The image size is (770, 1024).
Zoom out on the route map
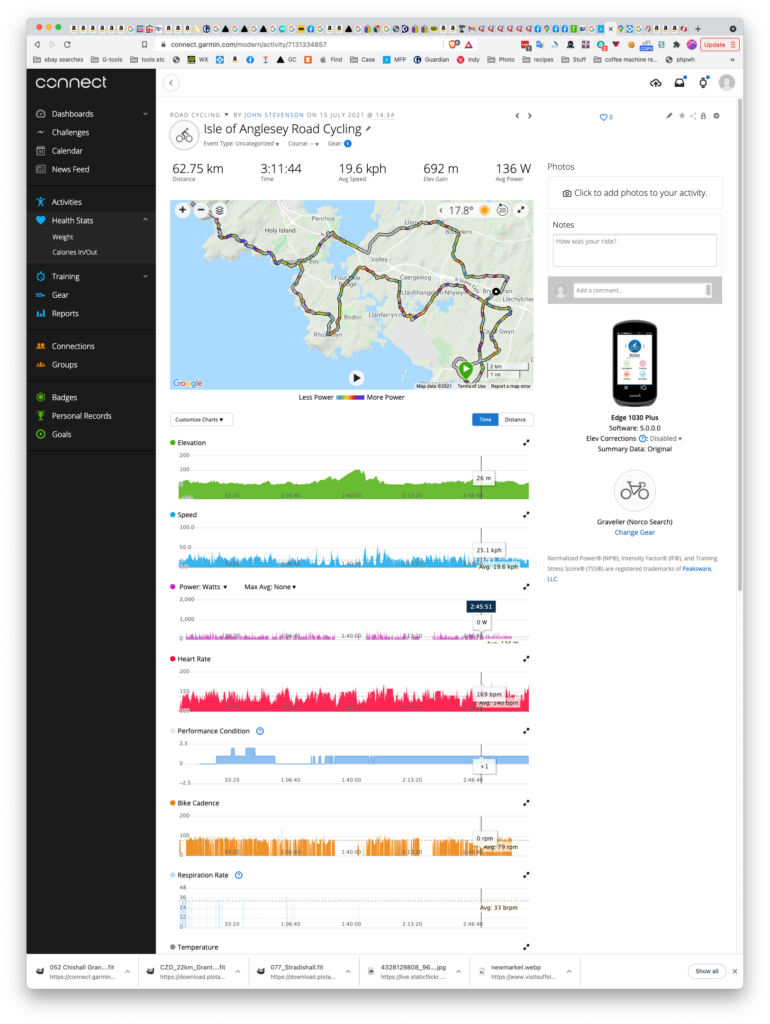point(201,210)
